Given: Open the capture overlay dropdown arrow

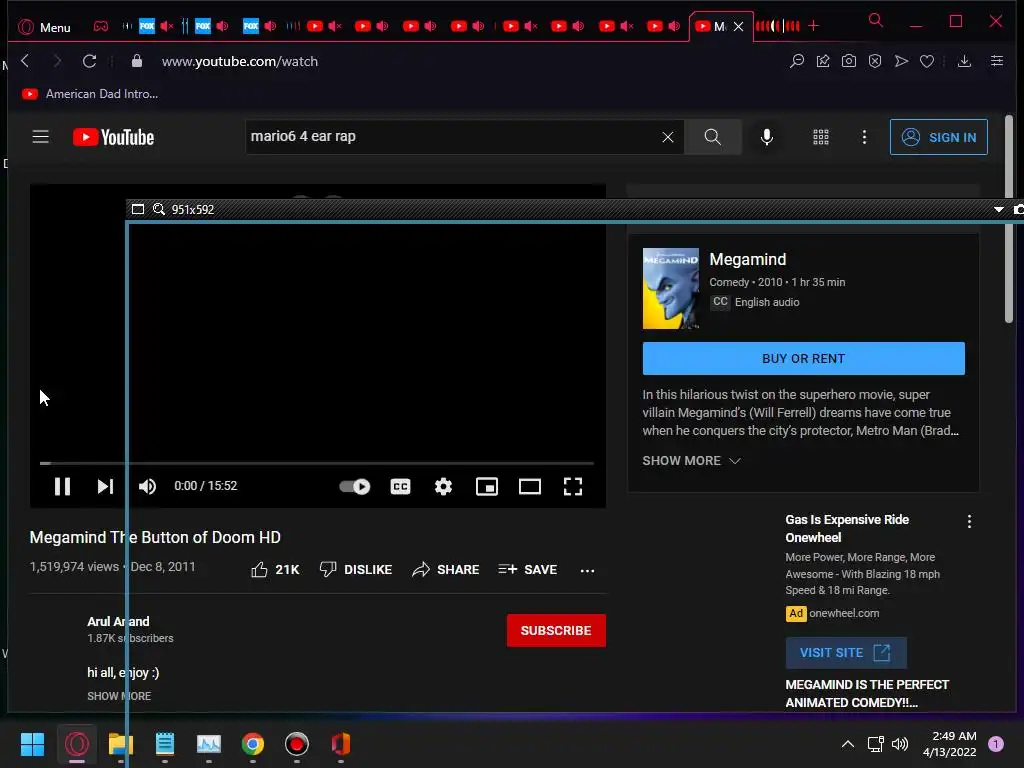Looking at the screenshot, I should pyautogui.click(x=999, y=210).
